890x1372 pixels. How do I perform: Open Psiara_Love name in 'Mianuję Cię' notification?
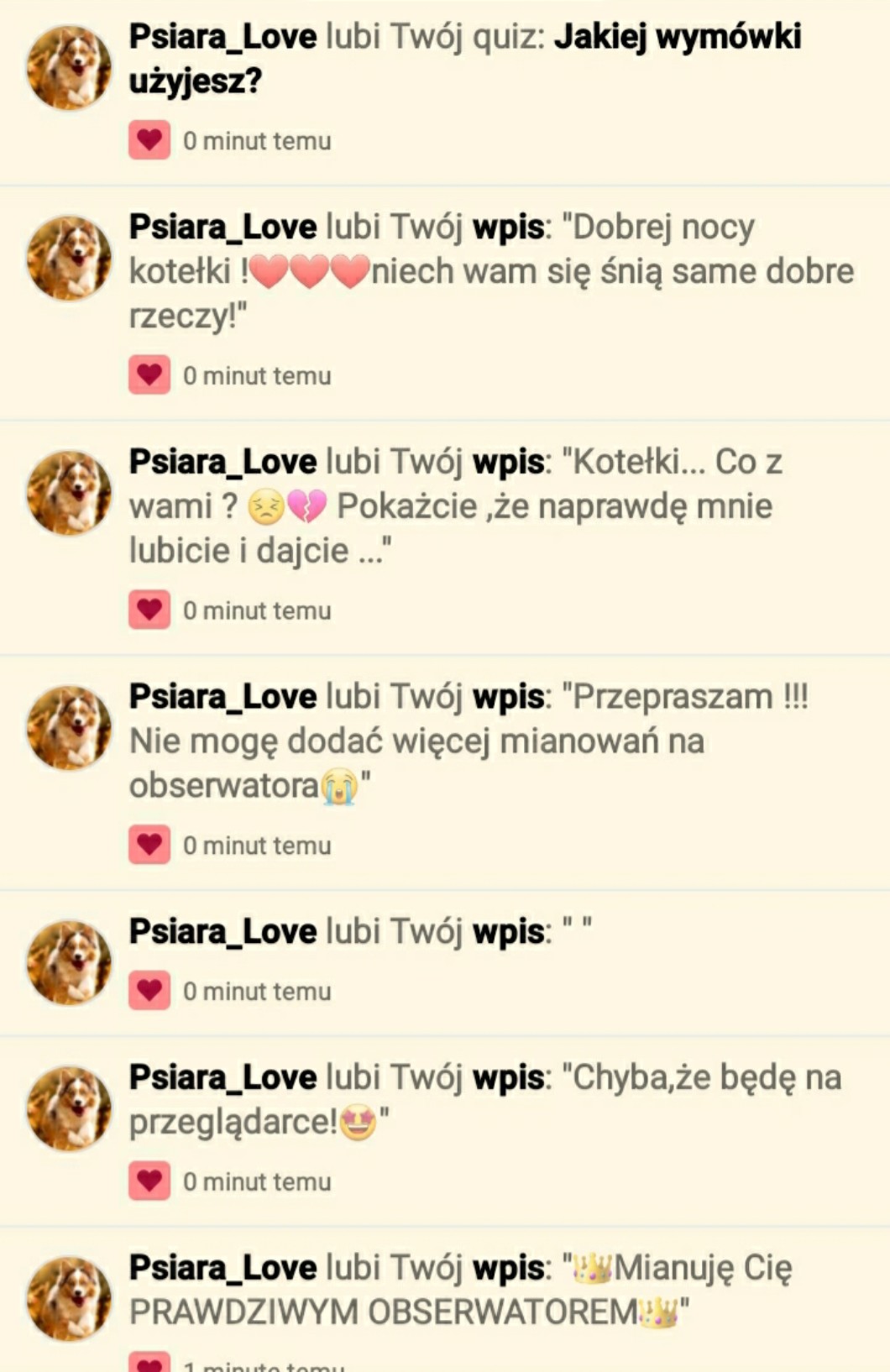point(222,1269)
